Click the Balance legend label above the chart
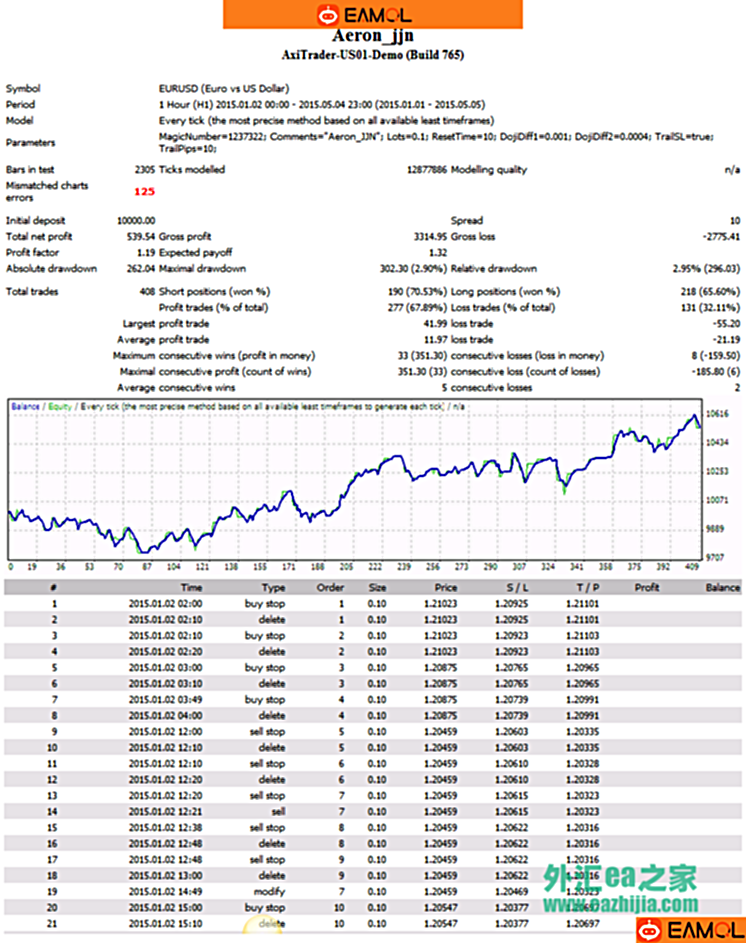This screenshot has height=943, width=746. (25, 406)
